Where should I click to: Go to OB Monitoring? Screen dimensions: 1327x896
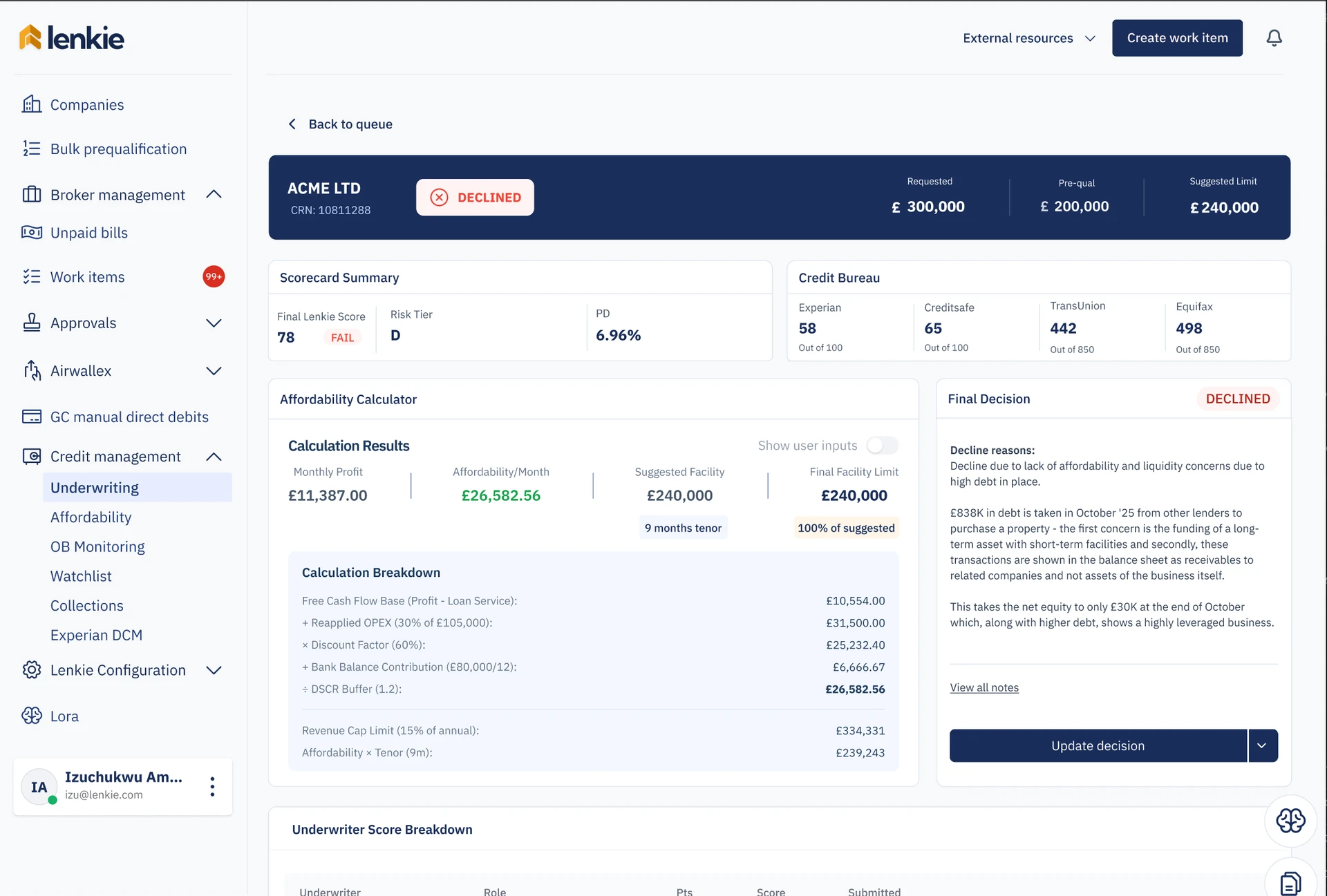(x=97, y=546)
